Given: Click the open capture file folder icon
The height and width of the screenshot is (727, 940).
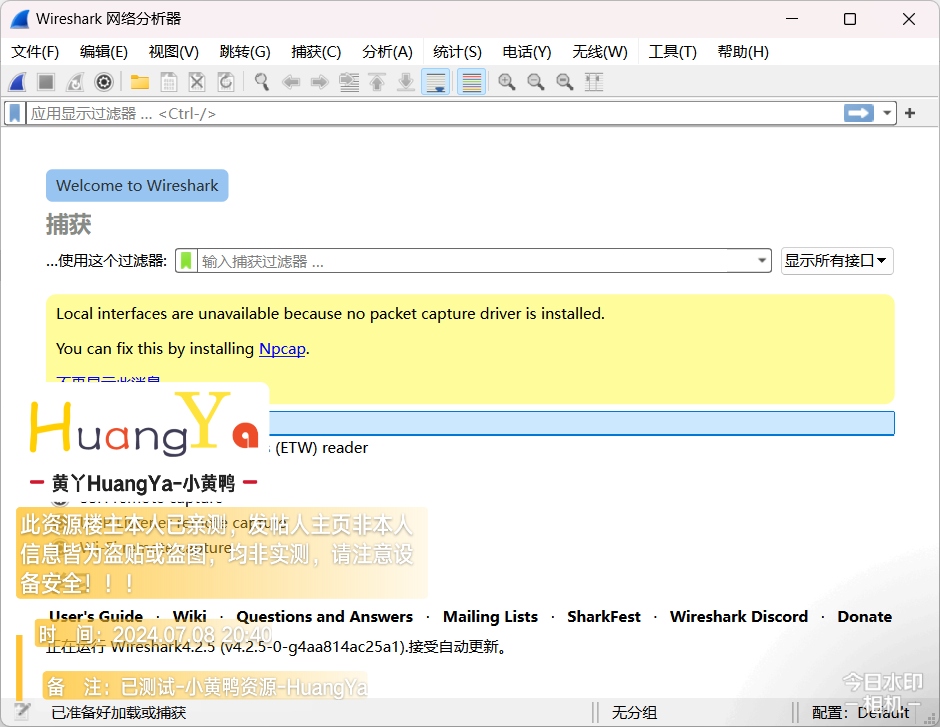Looking at the screenshot, I should [140, 82].
